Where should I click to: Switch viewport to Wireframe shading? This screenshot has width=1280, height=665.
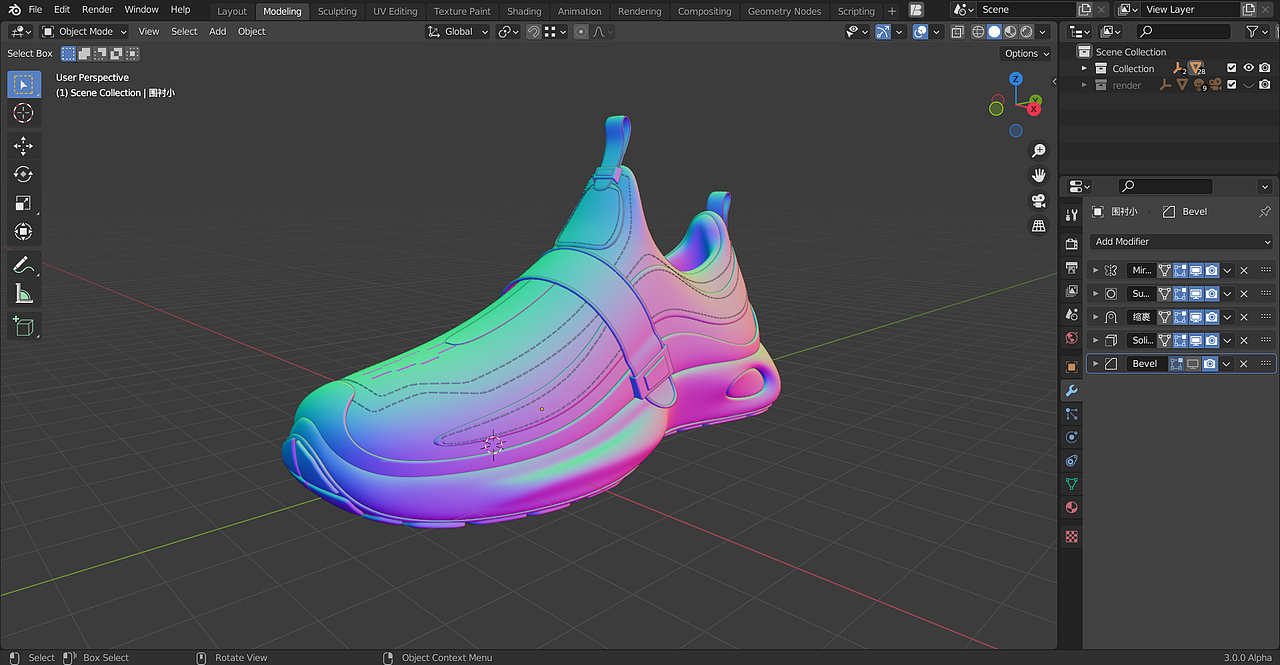[978, 31]
